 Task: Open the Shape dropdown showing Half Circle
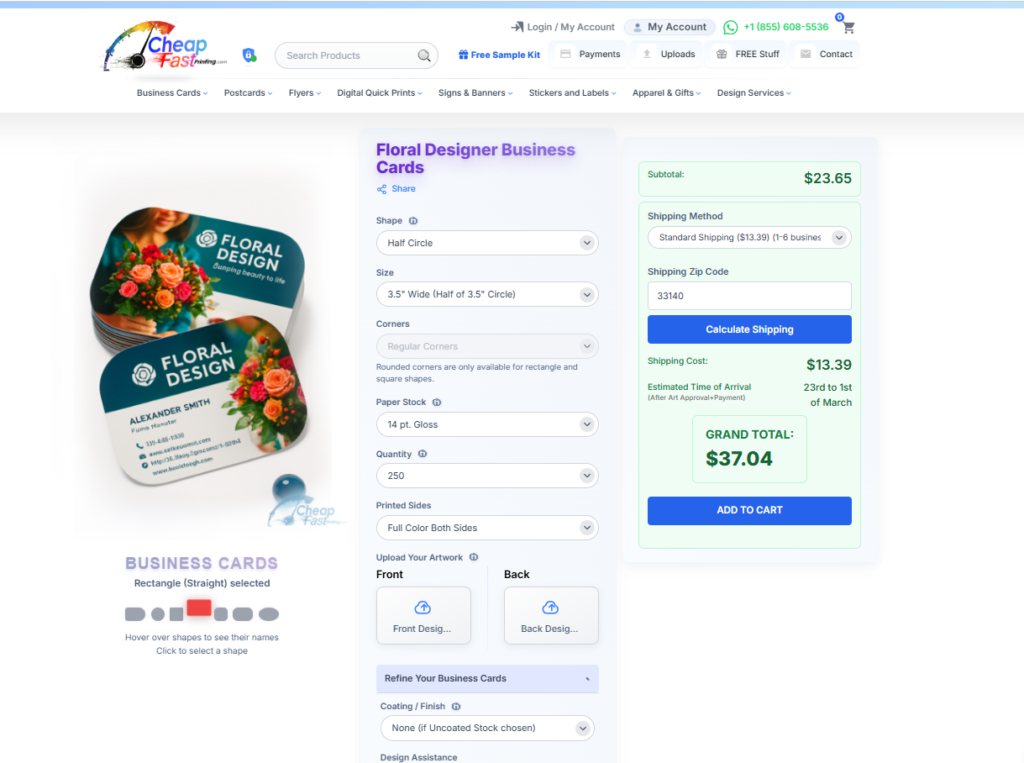click(487, 243)
